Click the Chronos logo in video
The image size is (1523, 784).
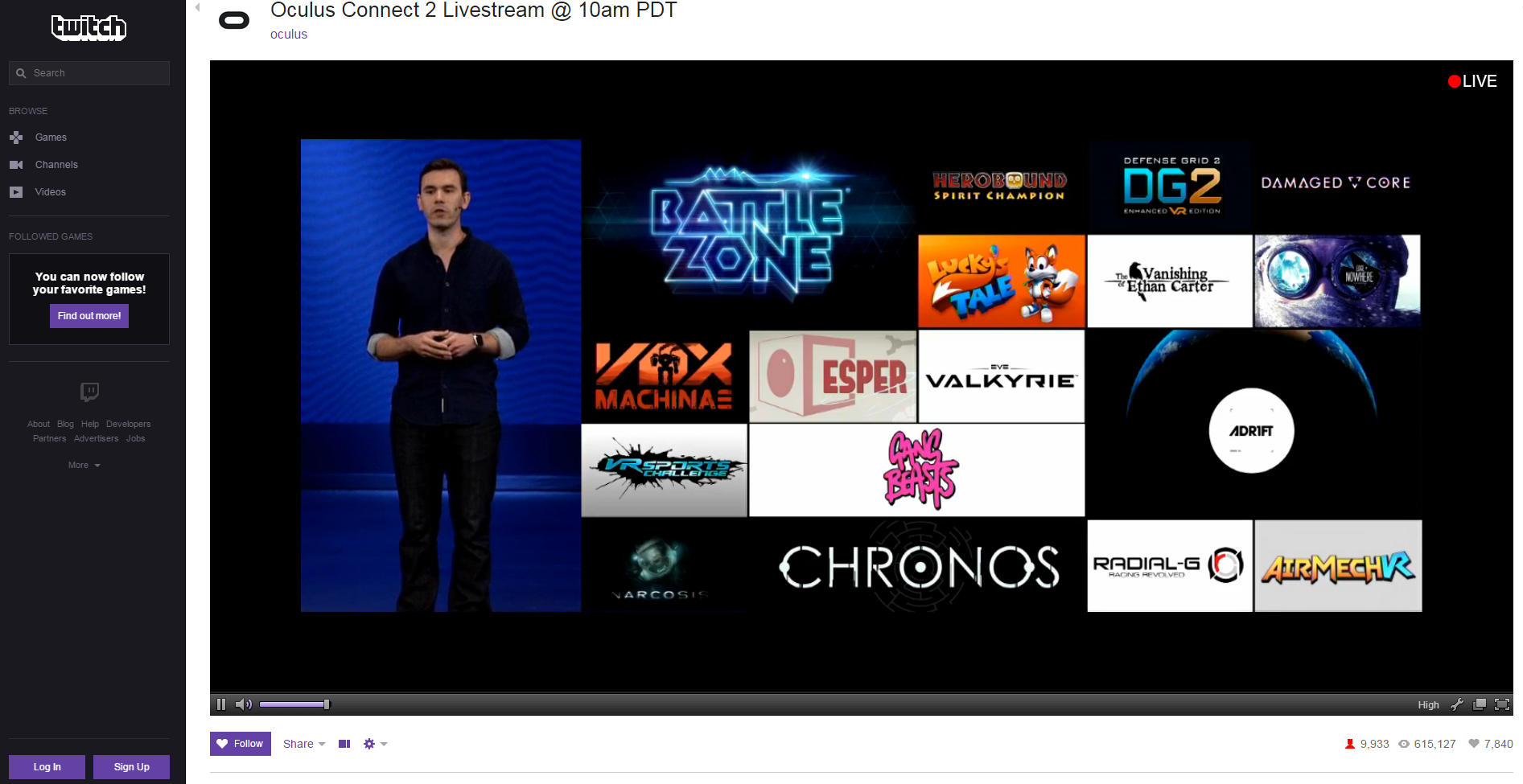(920, 567)
